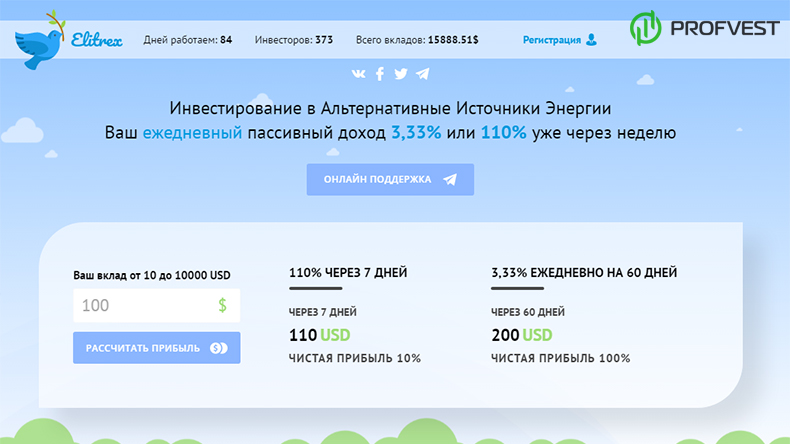The height and width of the screenshot is (444, 790).
Task: Open the Twitter page icon
Action: click(401, 74)
